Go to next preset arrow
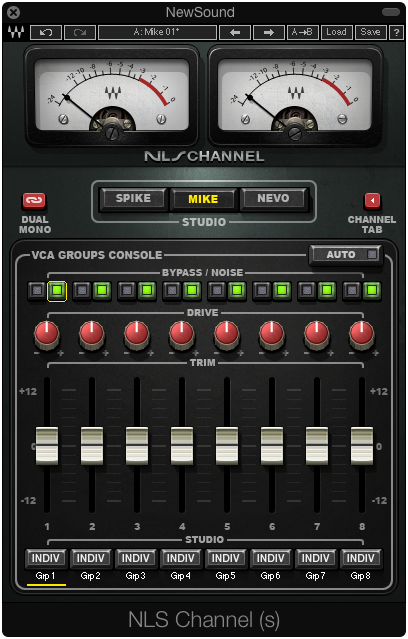408x639 pixels. point(269,33)
